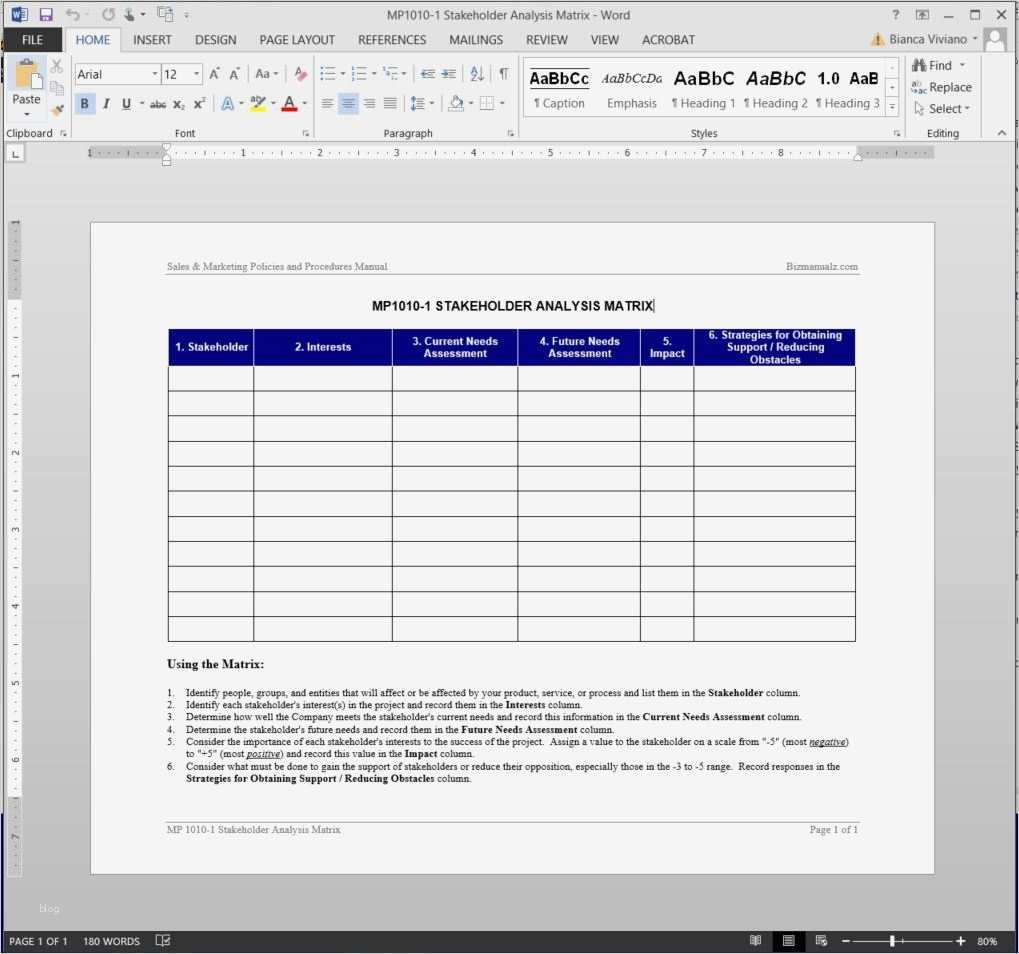Click the Copy icon under Cut
Image resolution: width=1019 pixels, height=954 pixels.
(57, 88)
